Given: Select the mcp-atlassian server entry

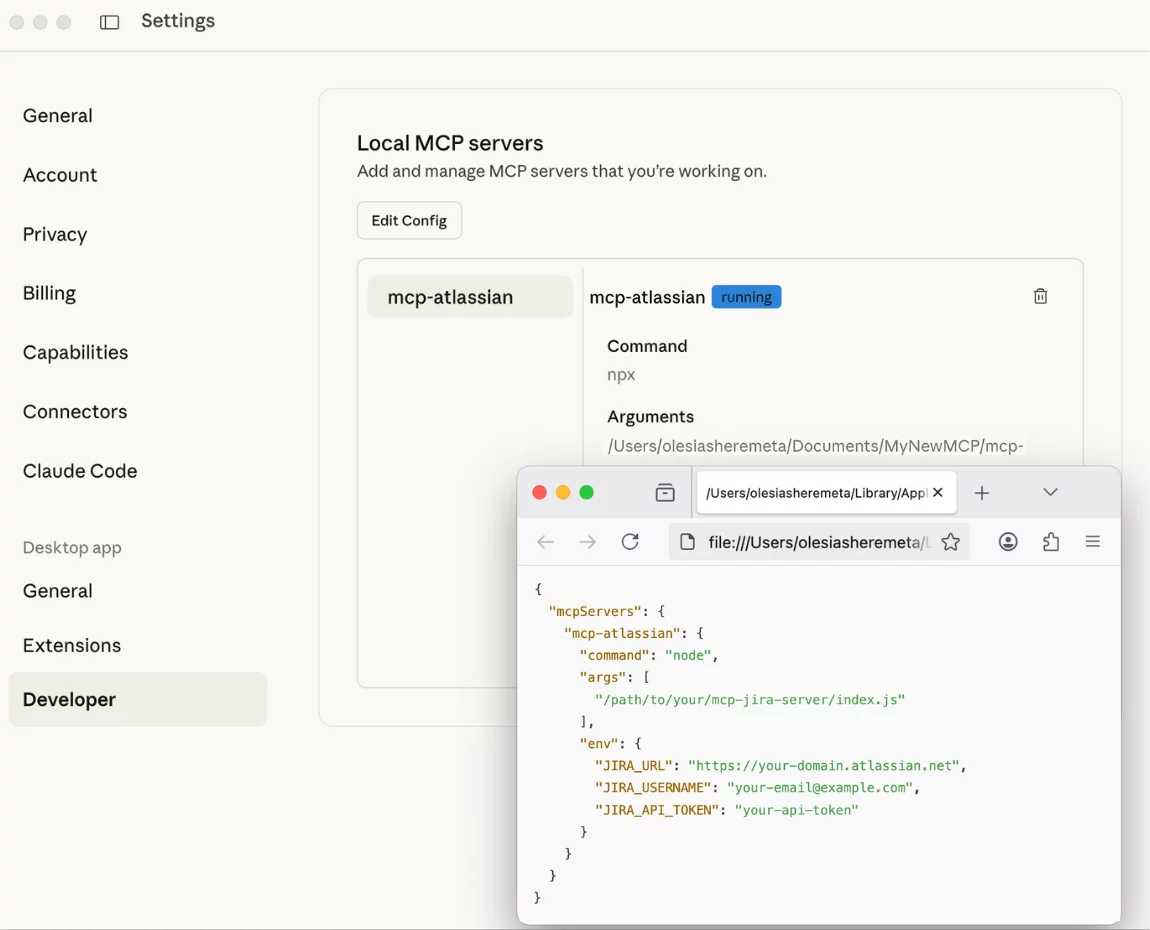Looking at the screenshot, I should (x=469, y=296).
